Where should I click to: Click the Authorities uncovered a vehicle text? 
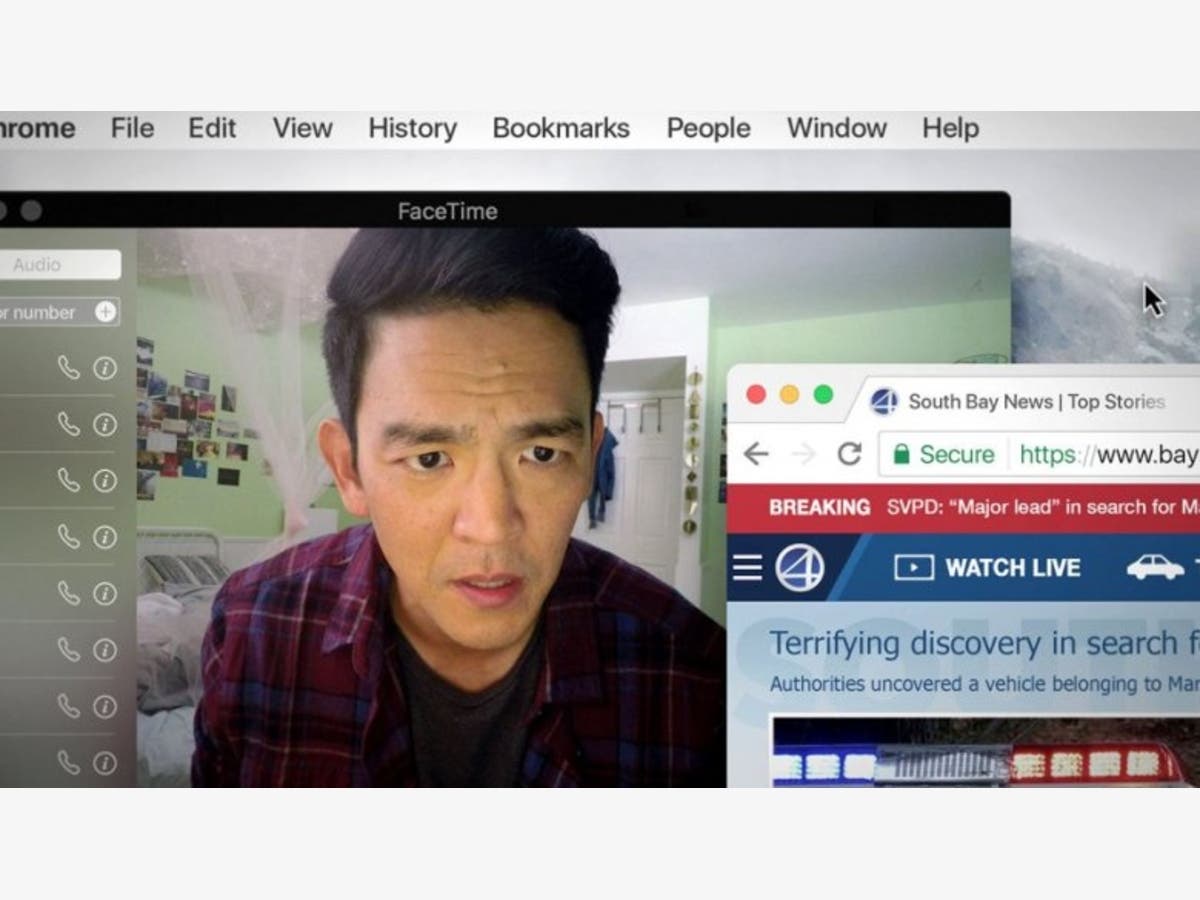tap(984, 685)
